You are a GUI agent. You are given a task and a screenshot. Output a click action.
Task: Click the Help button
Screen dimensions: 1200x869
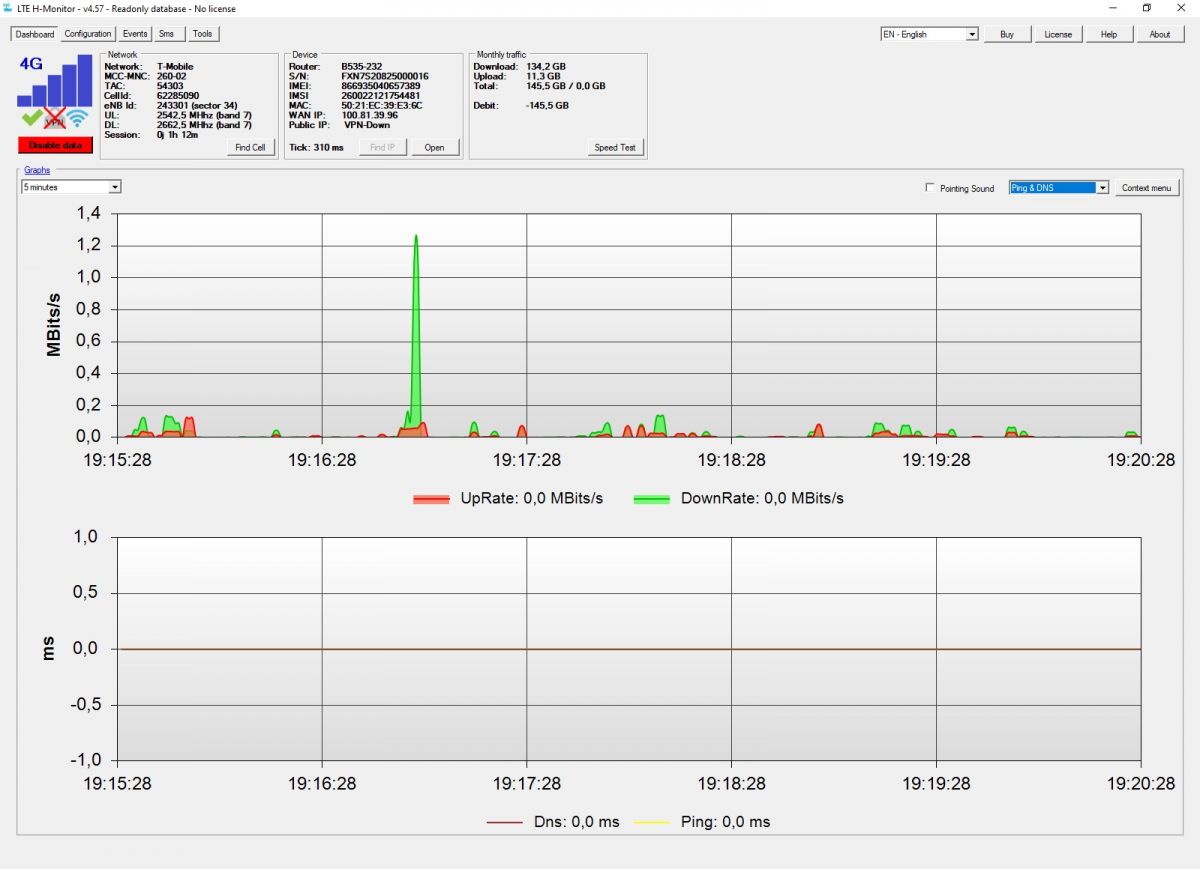(x=1109, y=34)
